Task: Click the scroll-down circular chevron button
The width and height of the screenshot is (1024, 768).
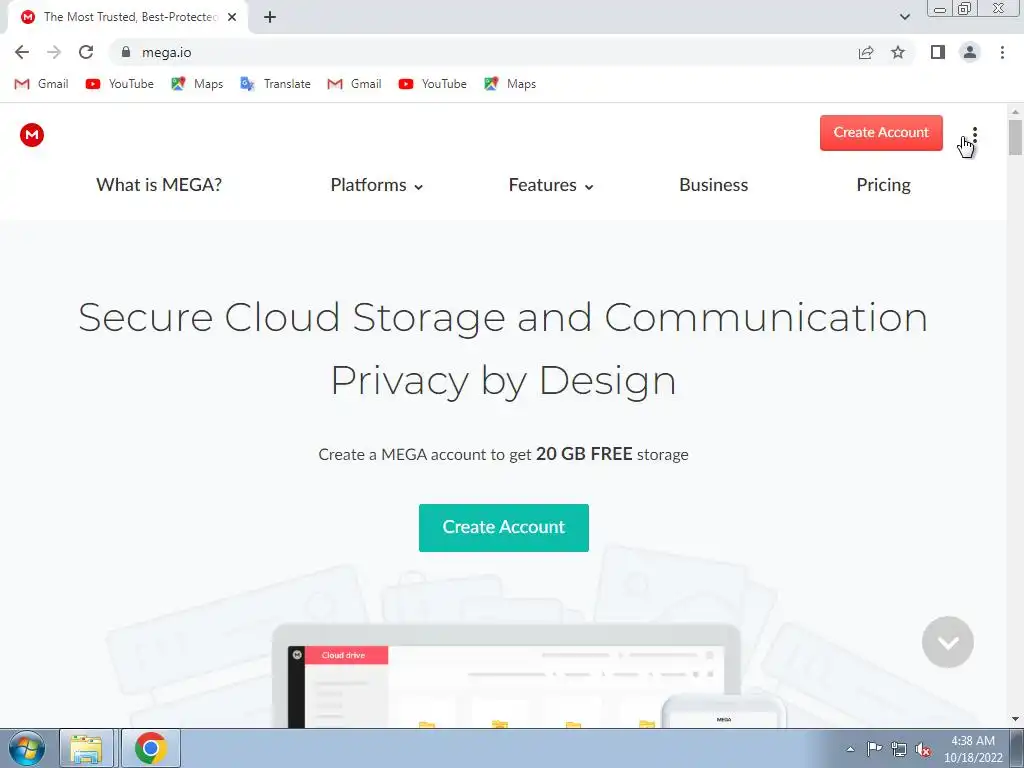Action: pos(948,642)
